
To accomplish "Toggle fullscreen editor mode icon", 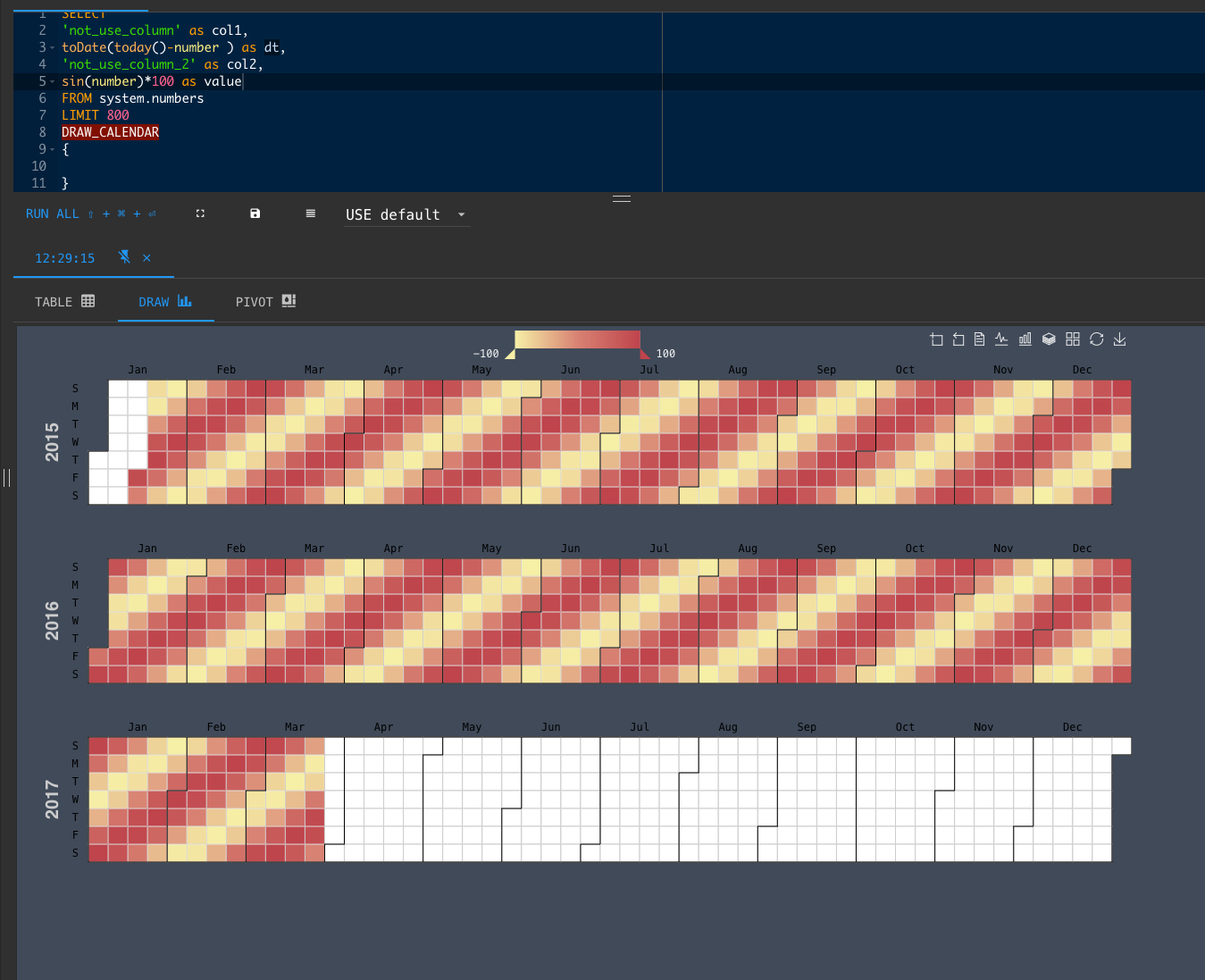I will (200, 214).
